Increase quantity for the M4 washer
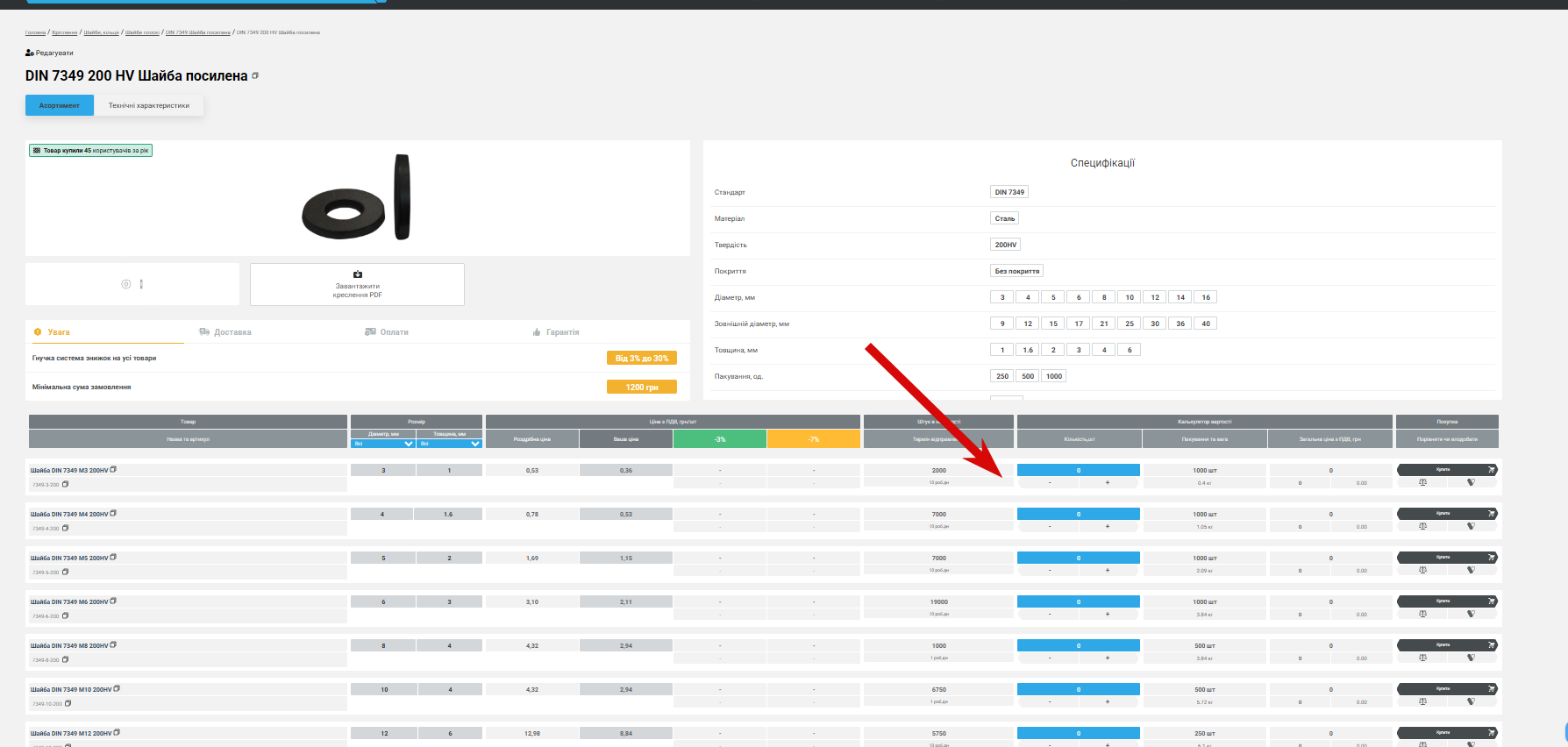Viewport: 1568px width, 747px height. point(1108,527)
